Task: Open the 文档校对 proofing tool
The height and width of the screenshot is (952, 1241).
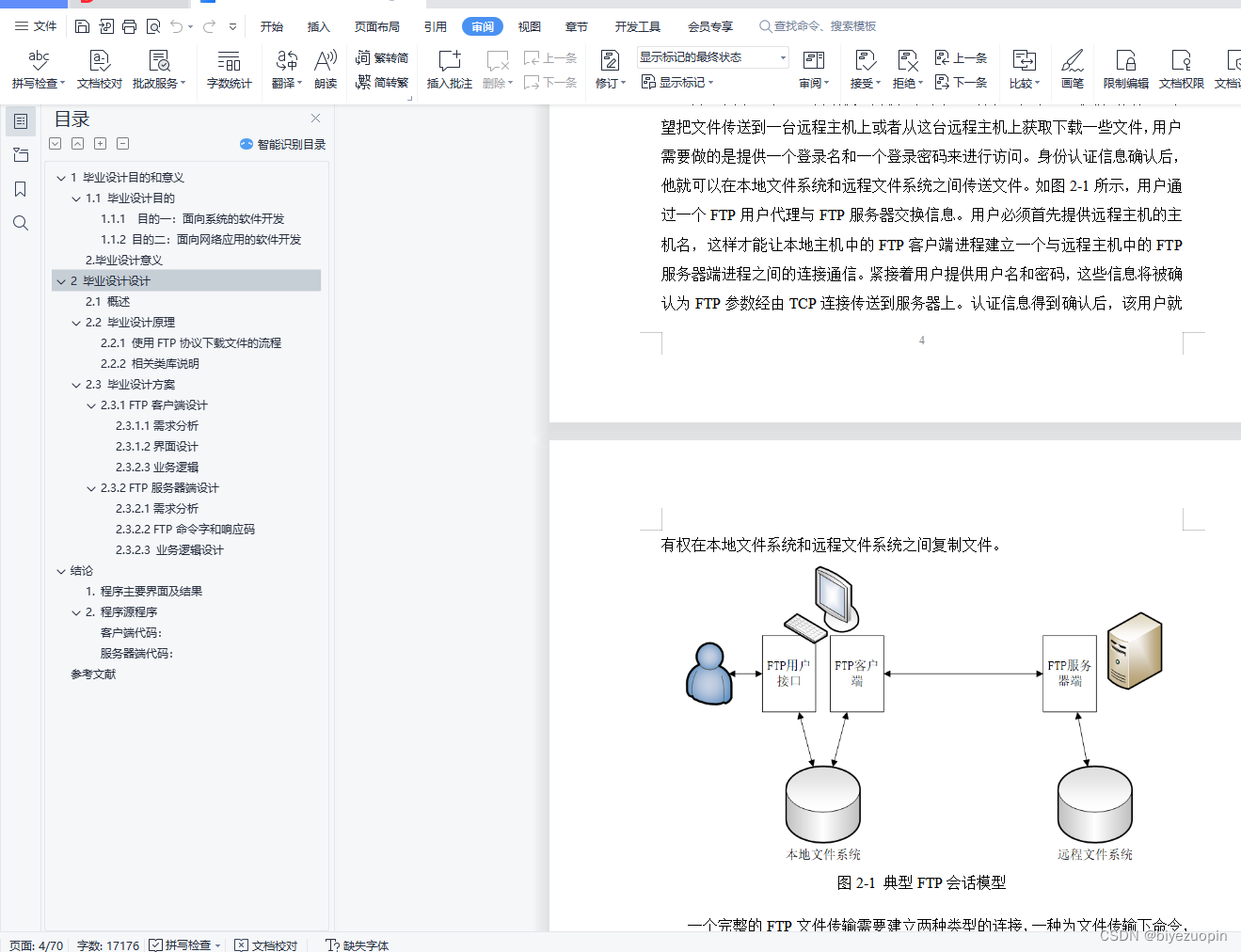Action: pyautogui.click(x=99, y=66)
